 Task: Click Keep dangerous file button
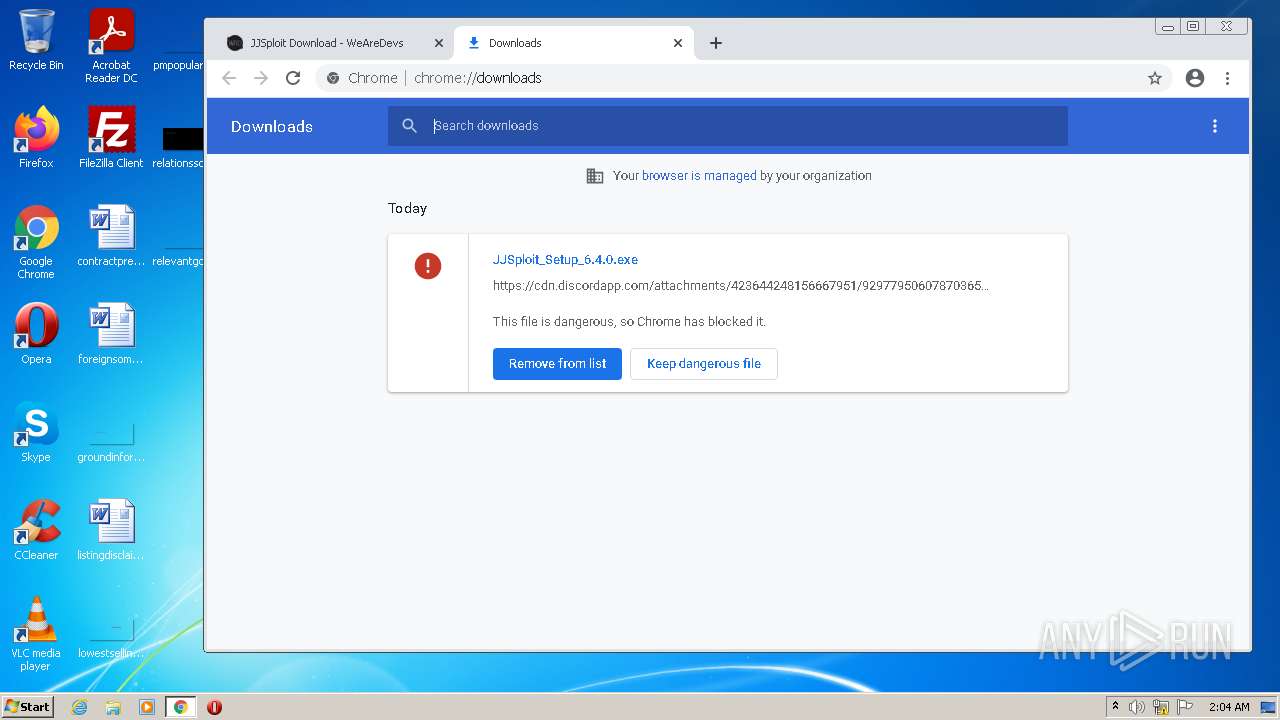(704, 364)
